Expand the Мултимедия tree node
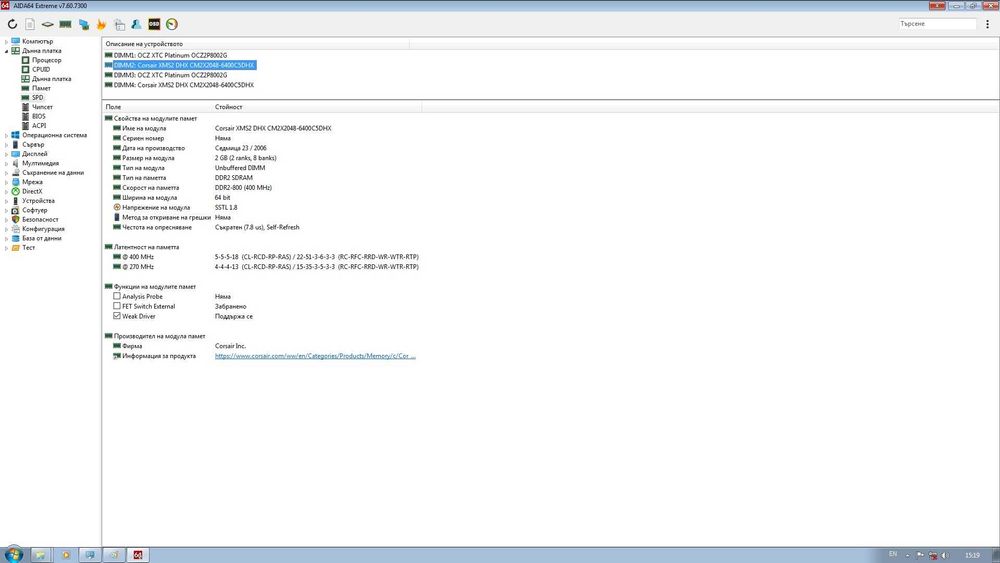This screenshot has width=1000, height=563. click(6, 163)
